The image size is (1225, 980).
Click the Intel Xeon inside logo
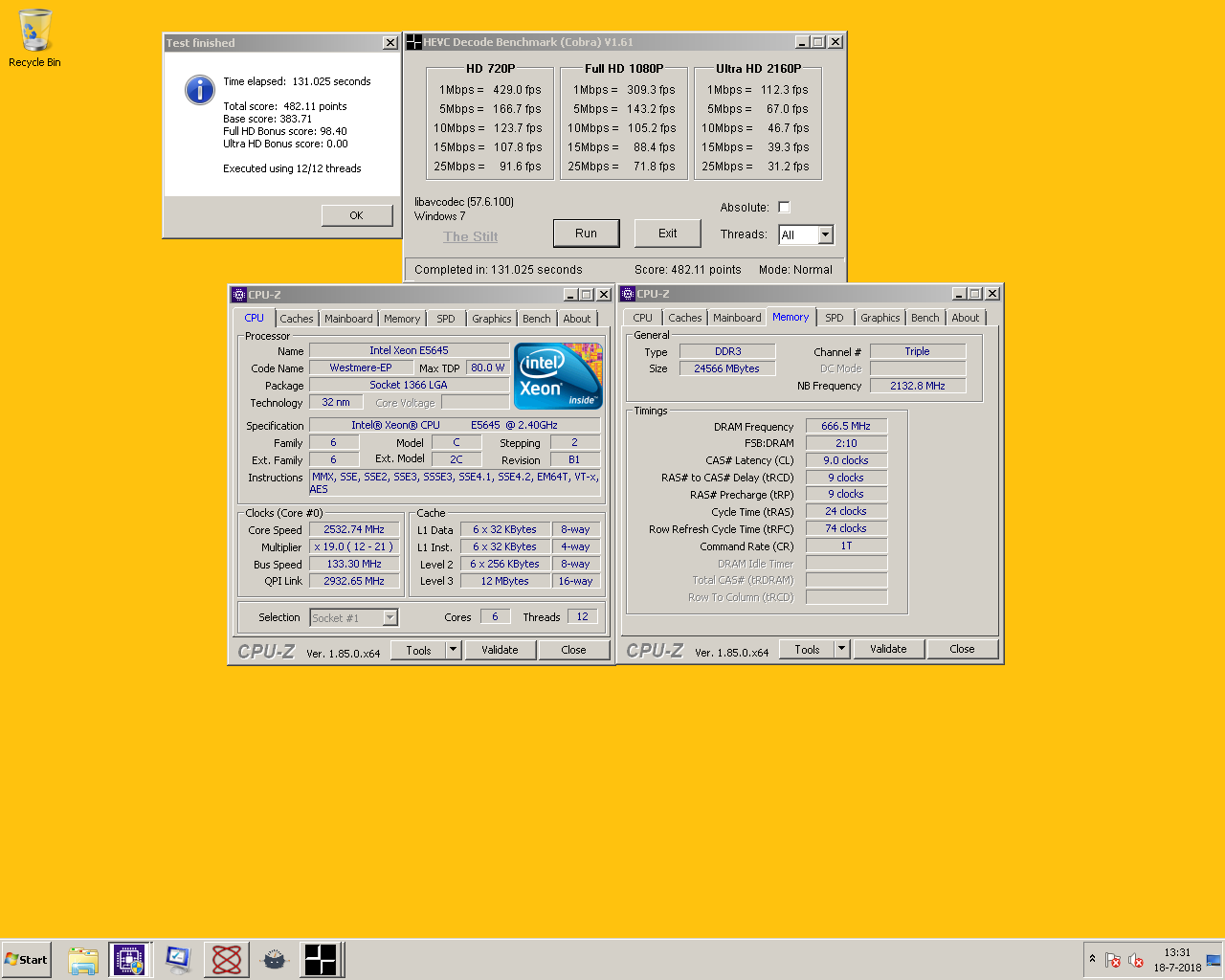click(x=559, y=376)
